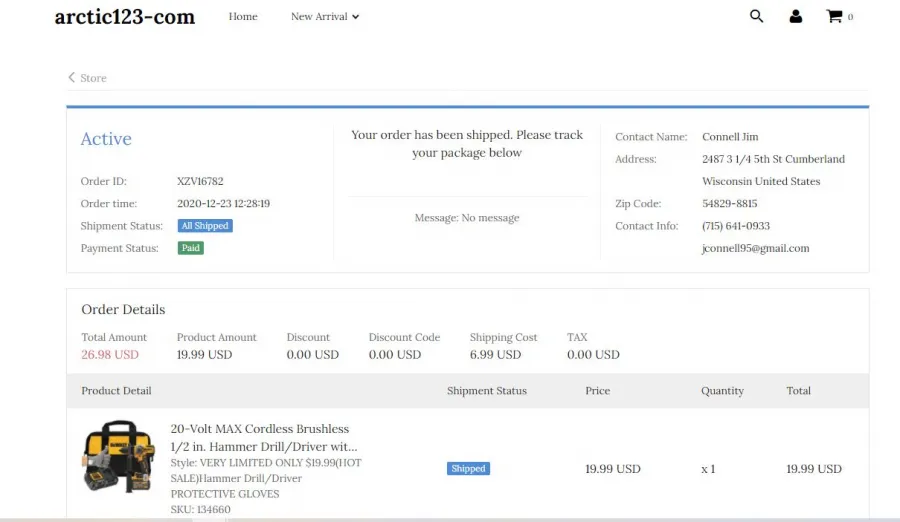
Task: Click the green Paid status badge
Action: point(191,248)
